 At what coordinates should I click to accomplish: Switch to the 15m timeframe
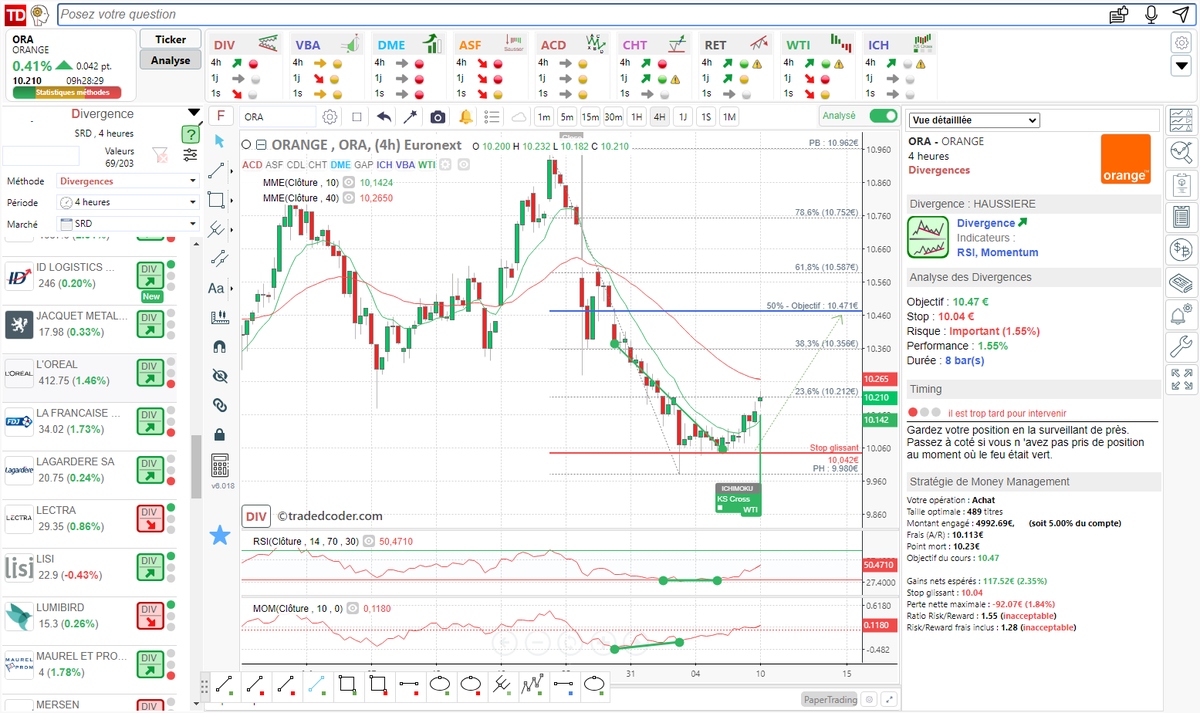(590, 116)
